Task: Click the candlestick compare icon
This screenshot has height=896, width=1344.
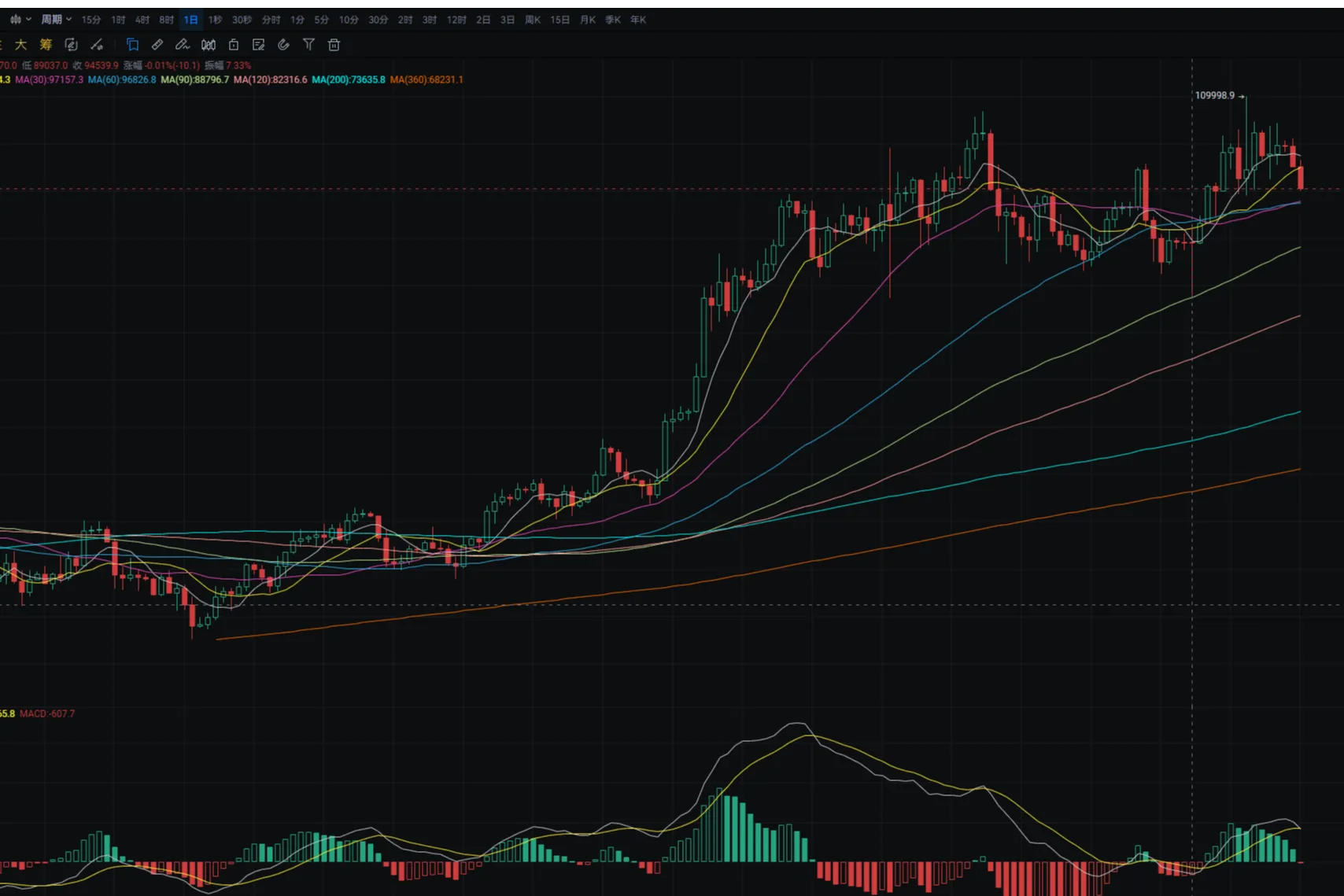Action: click(x=209, y=45)
